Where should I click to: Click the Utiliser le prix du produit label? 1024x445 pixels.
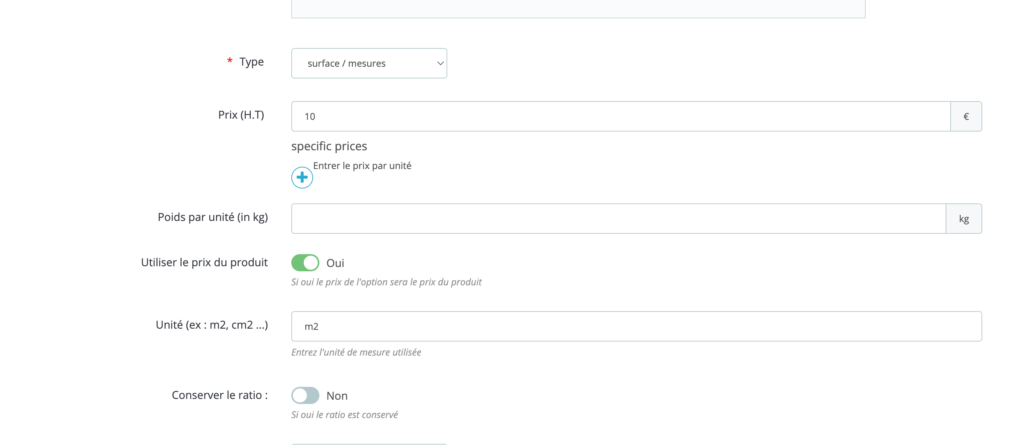tap(204, 263)
